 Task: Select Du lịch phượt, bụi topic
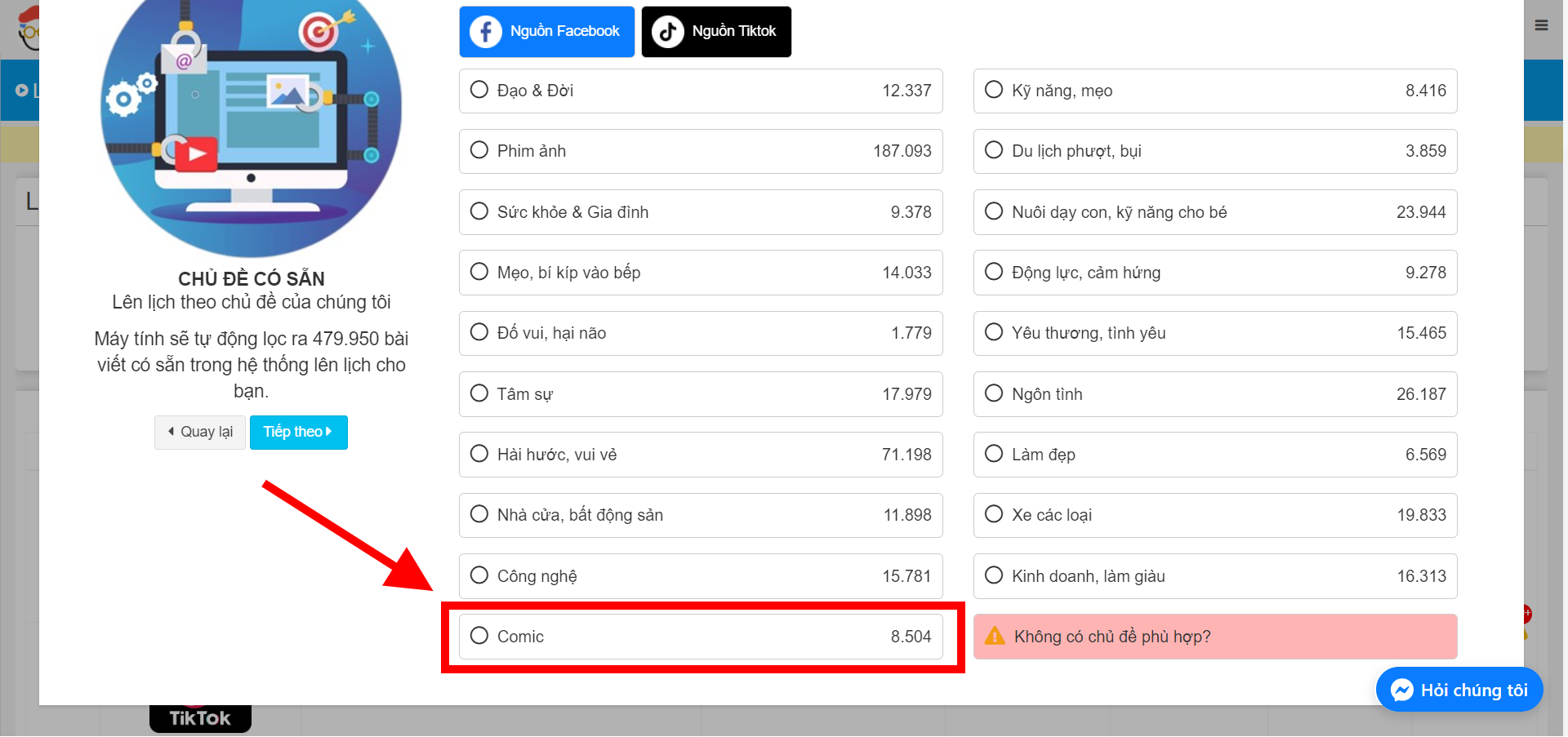tap(1215, 151)
